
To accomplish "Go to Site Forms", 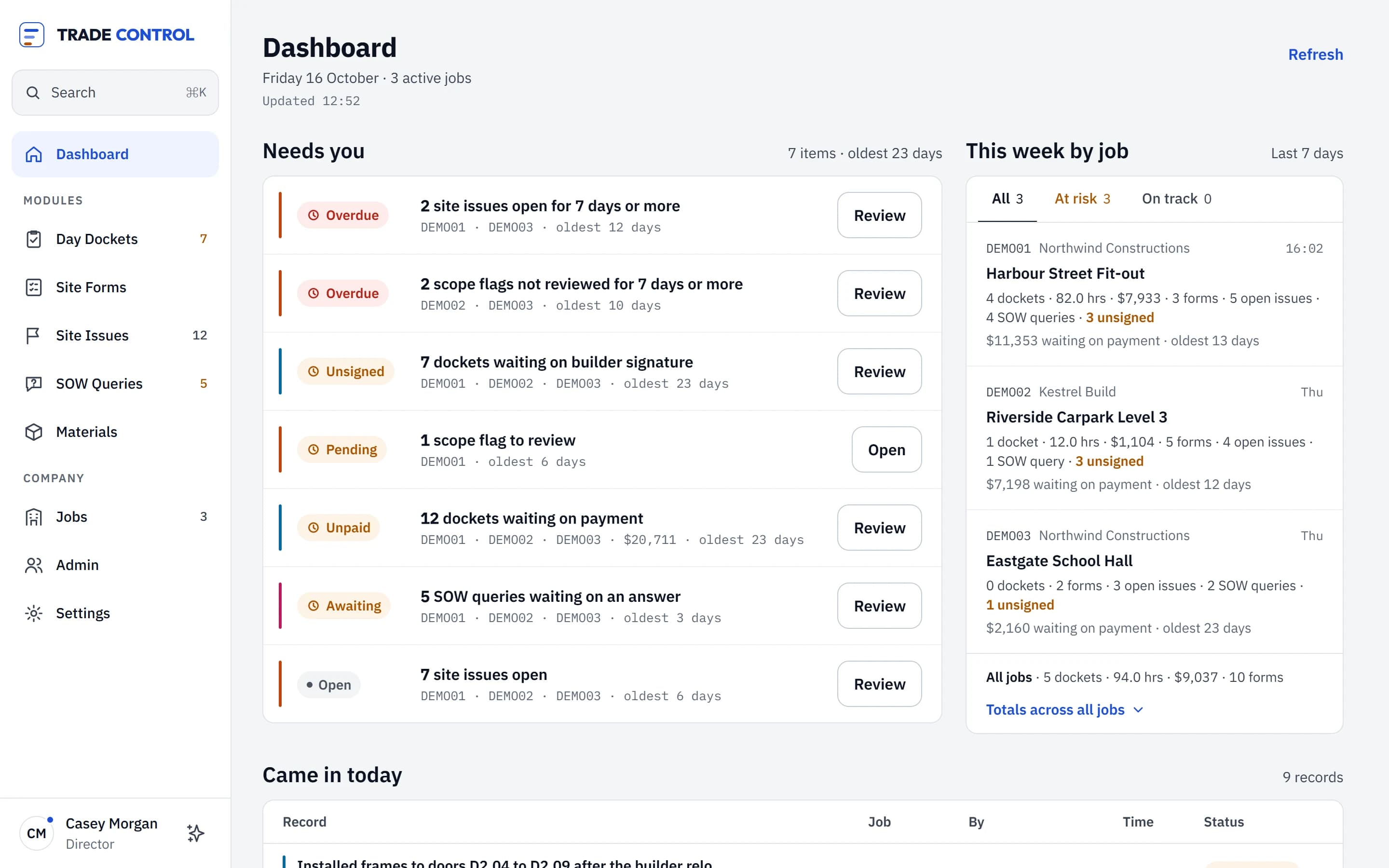I will coord(115,287).
